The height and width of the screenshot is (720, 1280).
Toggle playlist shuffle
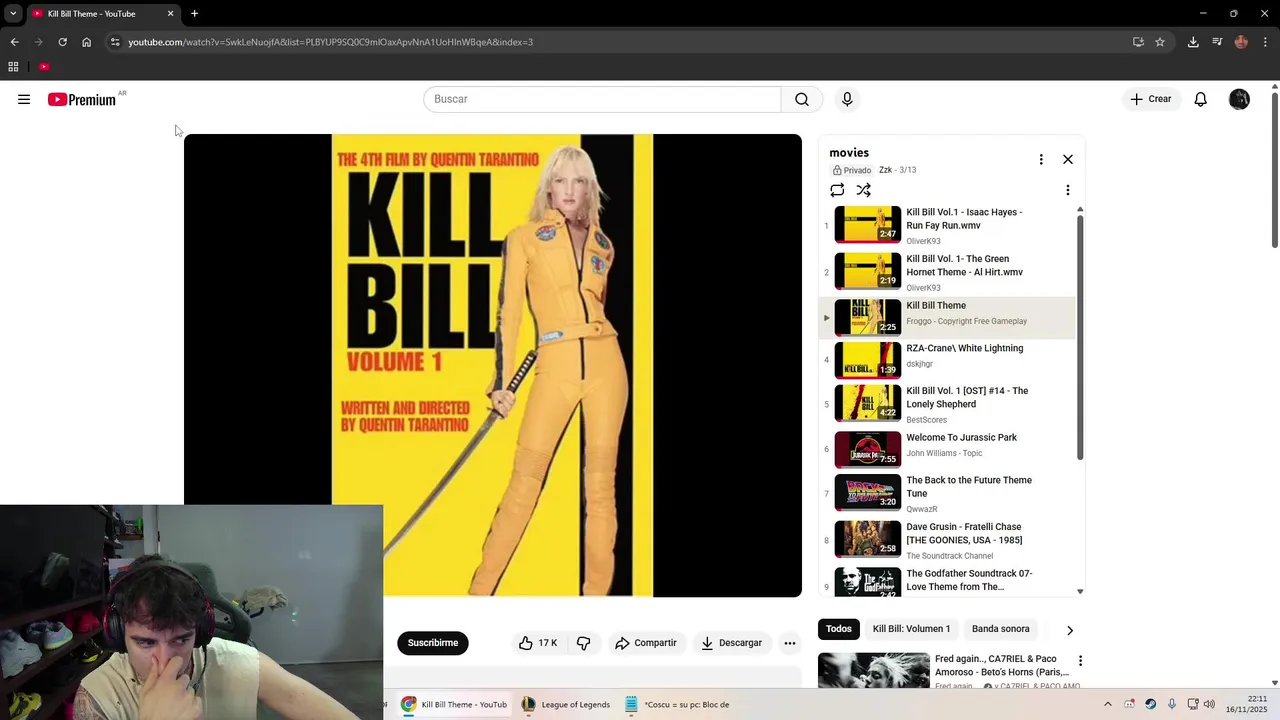coord(864,190)
